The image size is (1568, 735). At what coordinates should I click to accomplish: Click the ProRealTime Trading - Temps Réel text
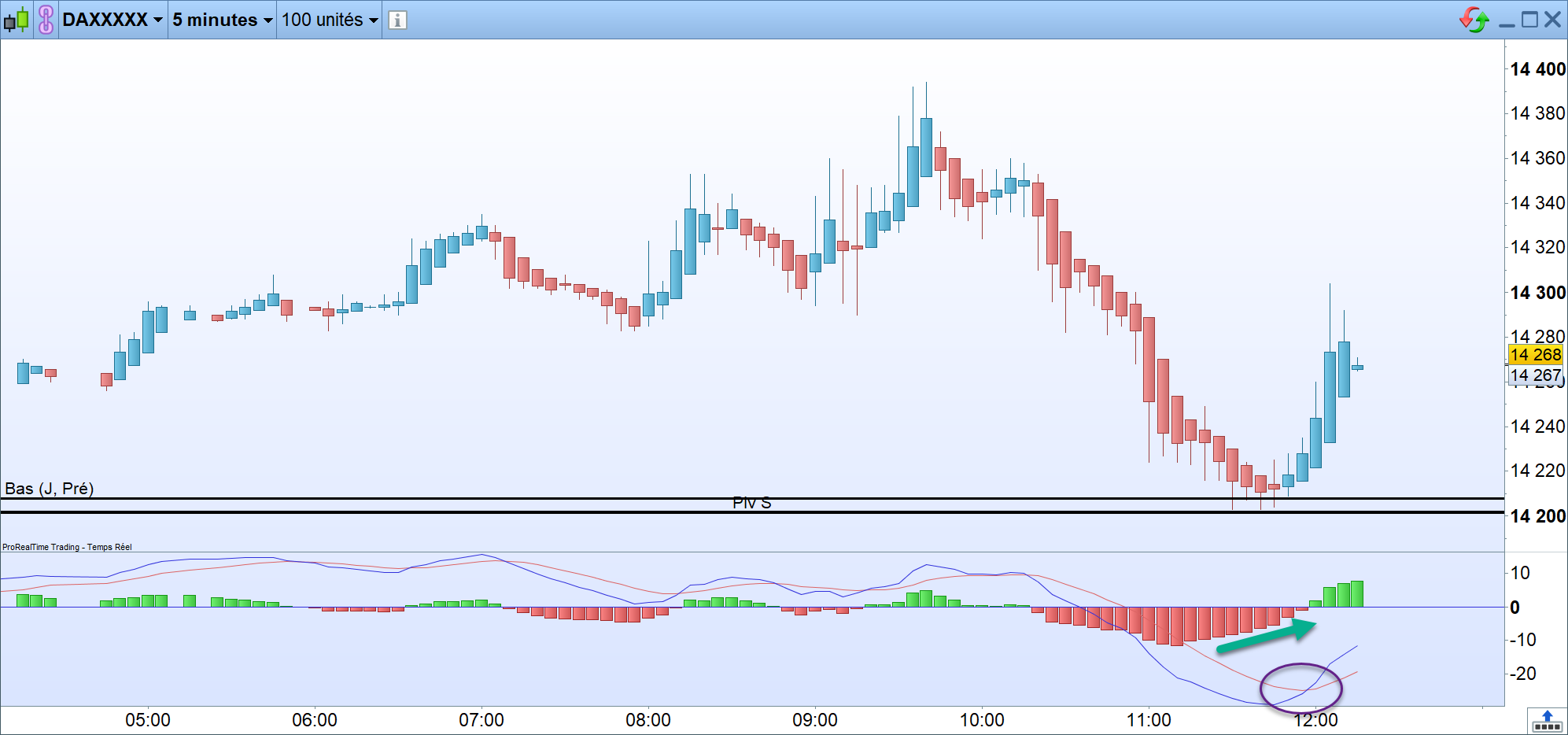click(x=67, y=547)
